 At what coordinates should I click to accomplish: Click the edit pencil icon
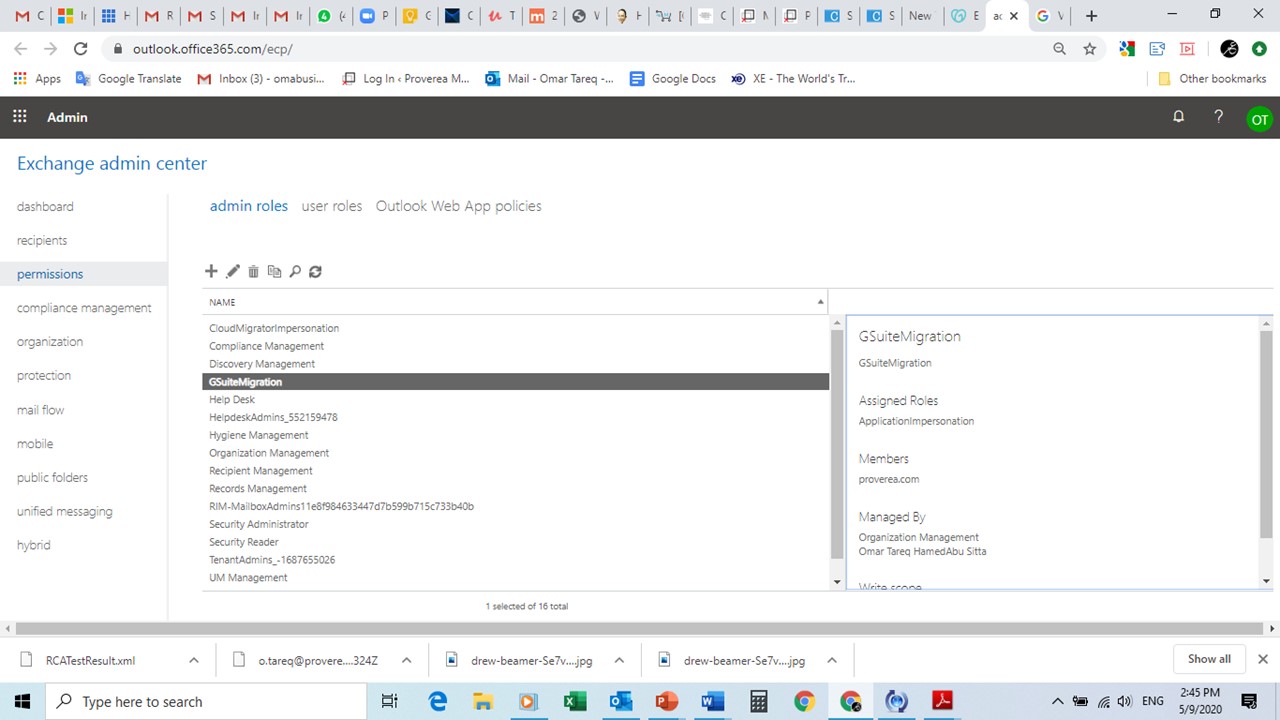pos(233,271)
